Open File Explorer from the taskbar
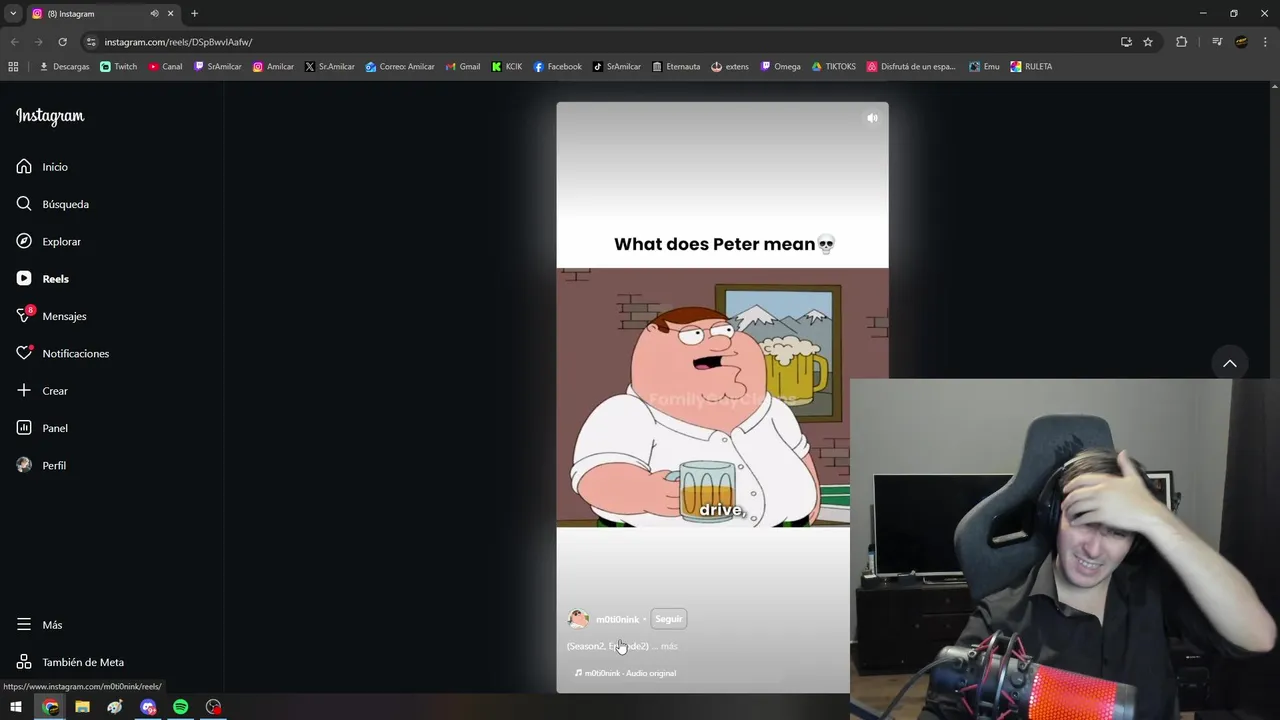The image size is (1280, 720). point(82,707)
